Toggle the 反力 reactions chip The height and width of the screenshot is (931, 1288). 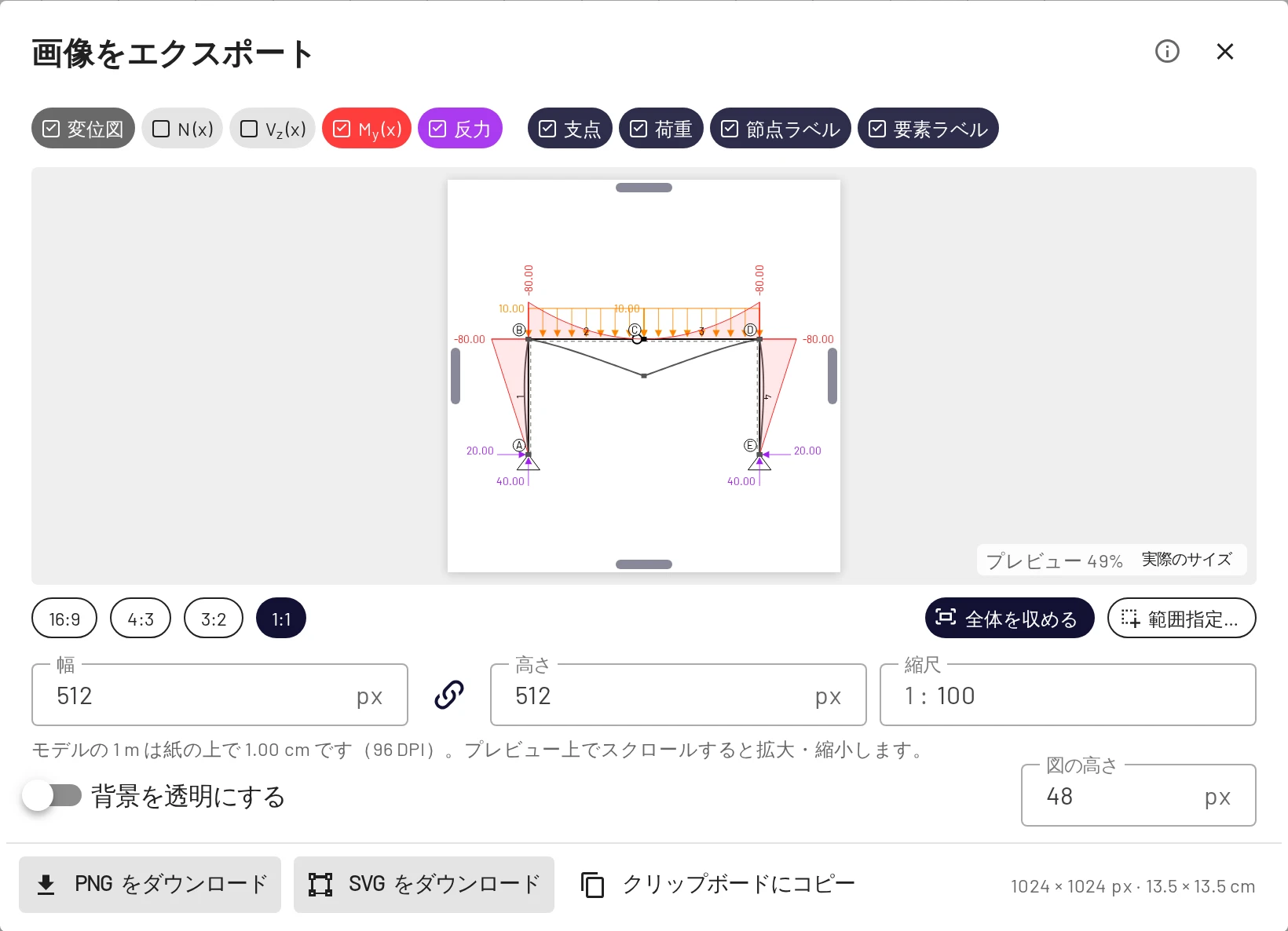460,129
